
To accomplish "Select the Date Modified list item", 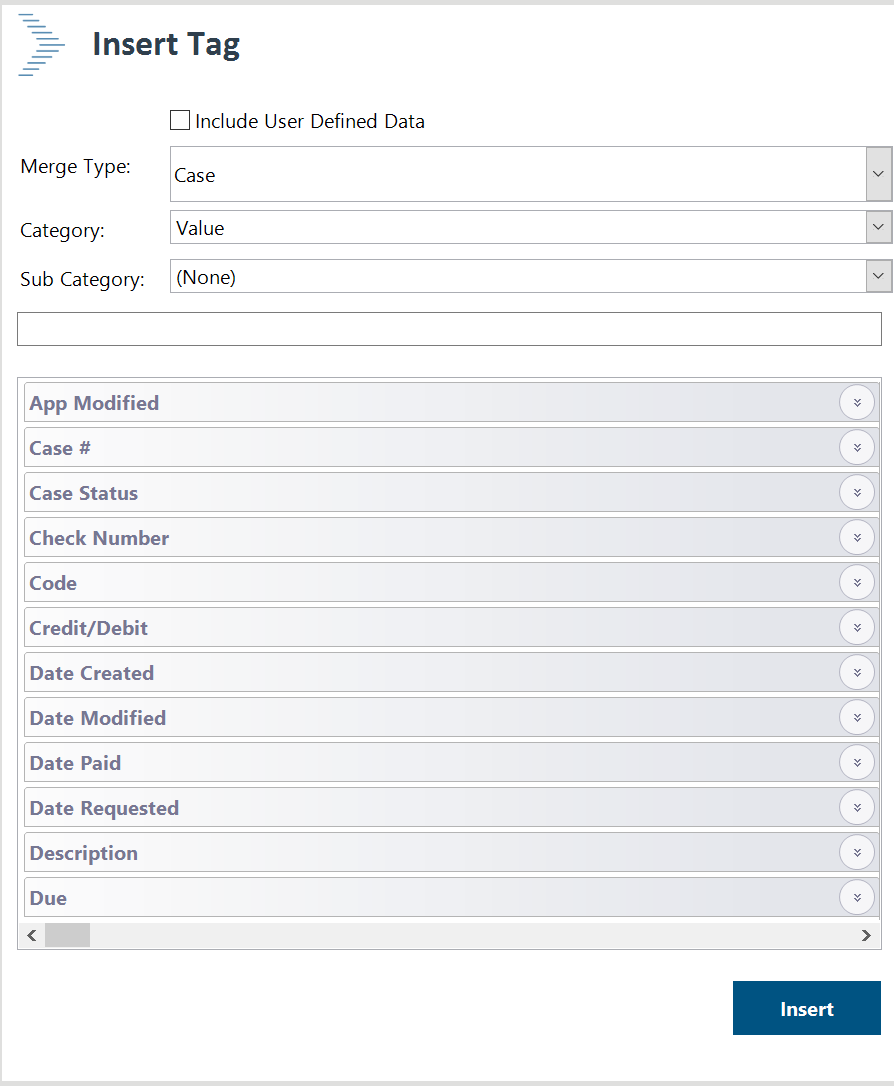I will [98, 718].
